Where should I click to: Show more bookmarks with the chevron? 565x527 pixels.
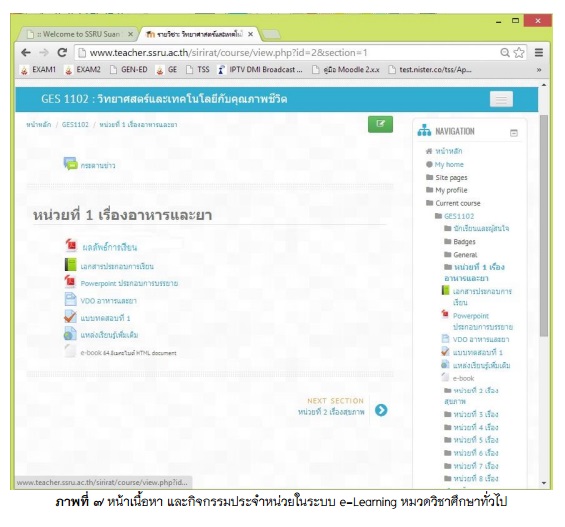(539, 70)
